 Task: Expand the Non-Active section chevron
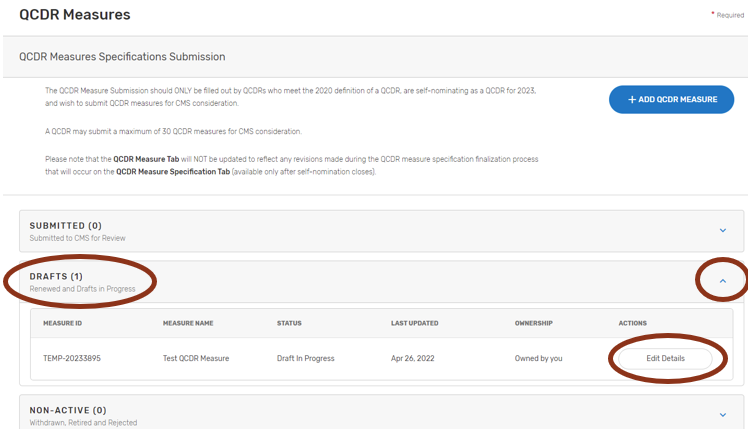pyautogui.click(x=723, y=414)
